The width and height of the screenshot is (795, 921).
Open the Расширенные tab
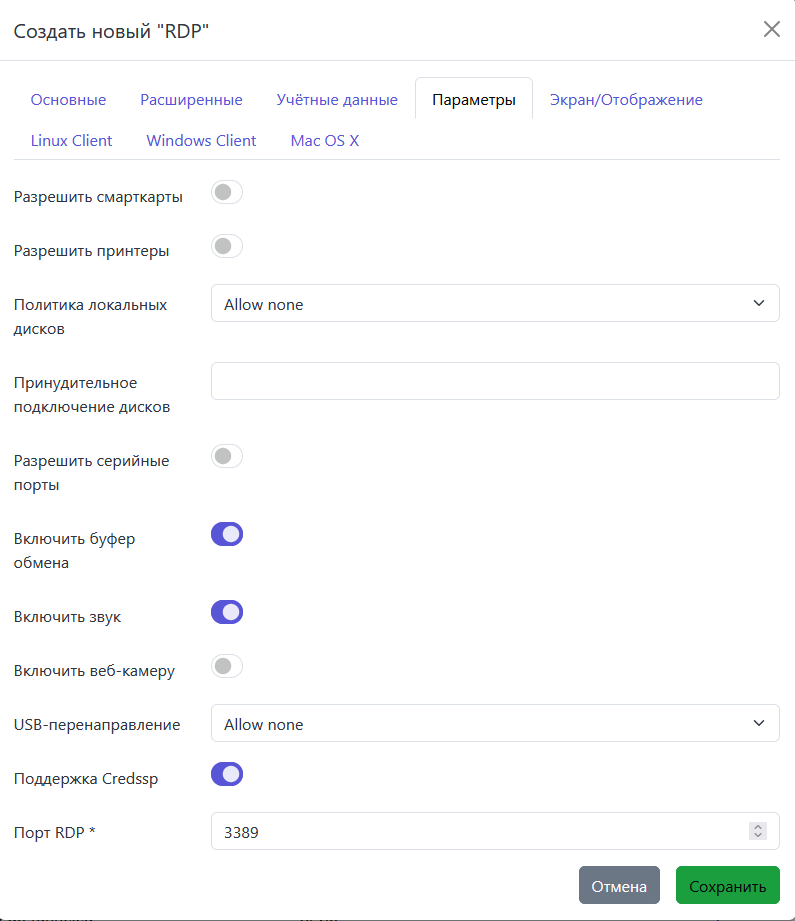[x=191, y=100]
